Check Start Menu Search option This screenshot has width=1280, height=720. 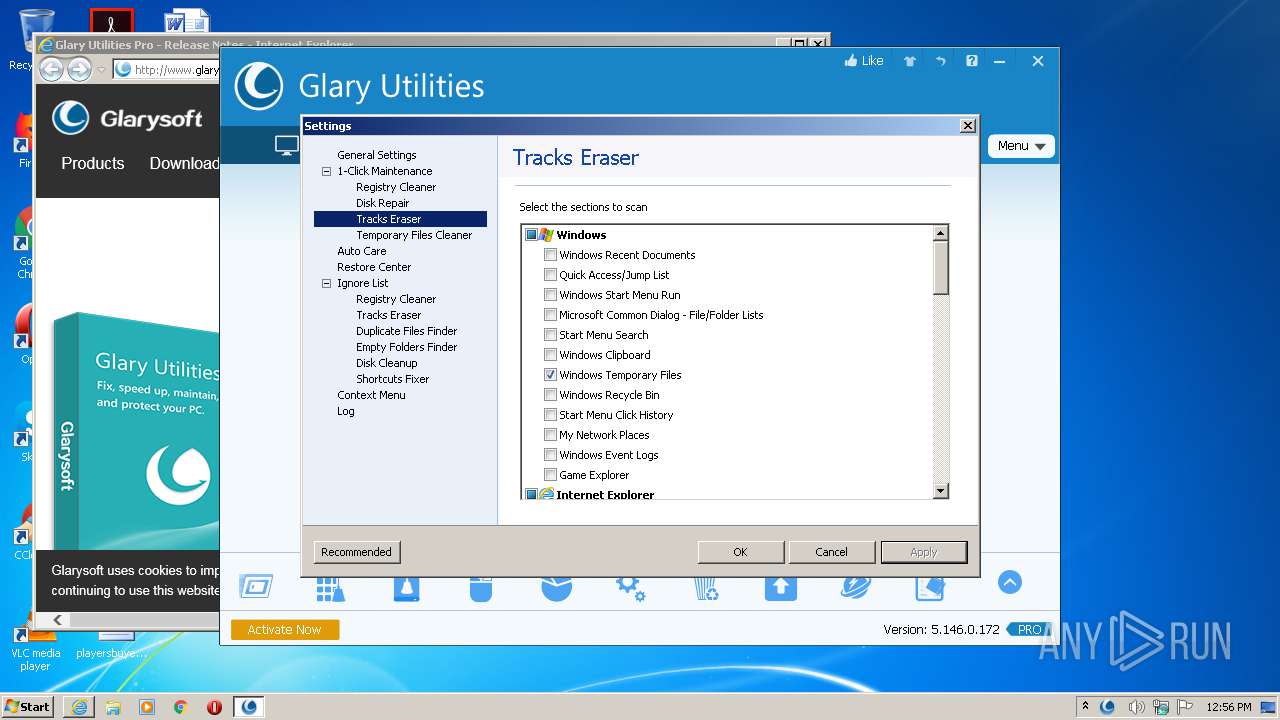[550, 335]
